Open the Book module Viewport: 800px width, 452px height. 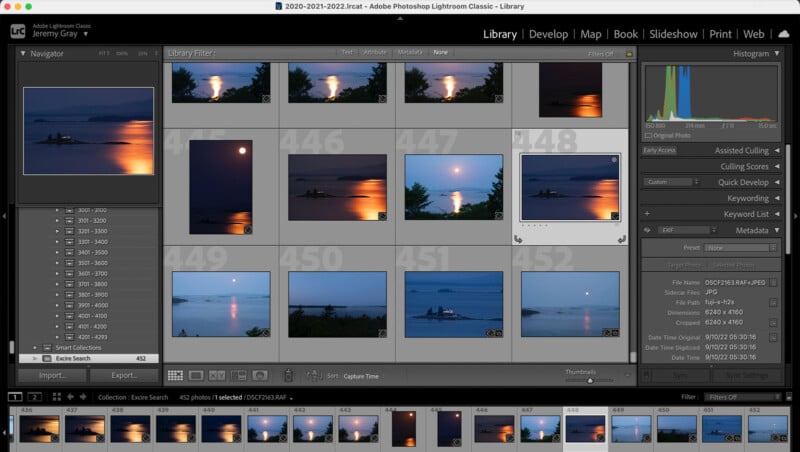click(626, 34)
